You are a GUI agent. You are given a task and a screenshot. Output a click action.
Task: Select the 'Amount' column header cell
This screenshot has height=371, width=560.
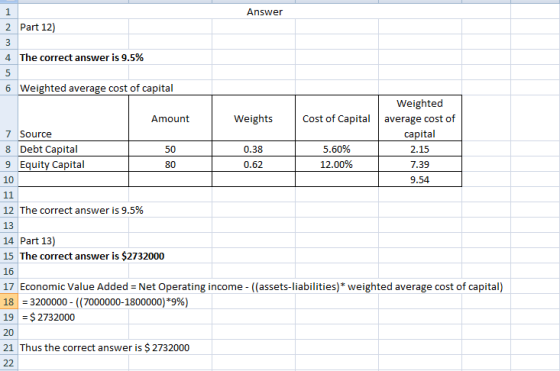pos(170,118)
